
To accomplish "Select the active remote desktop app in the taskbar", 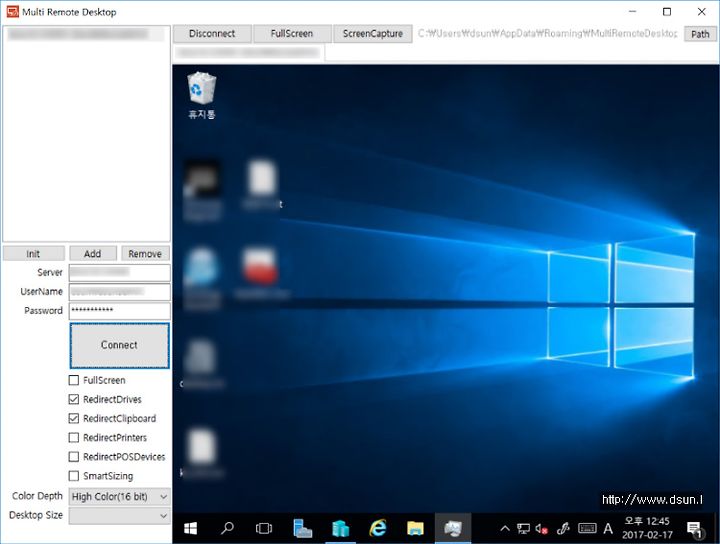I will pos(453,528).
